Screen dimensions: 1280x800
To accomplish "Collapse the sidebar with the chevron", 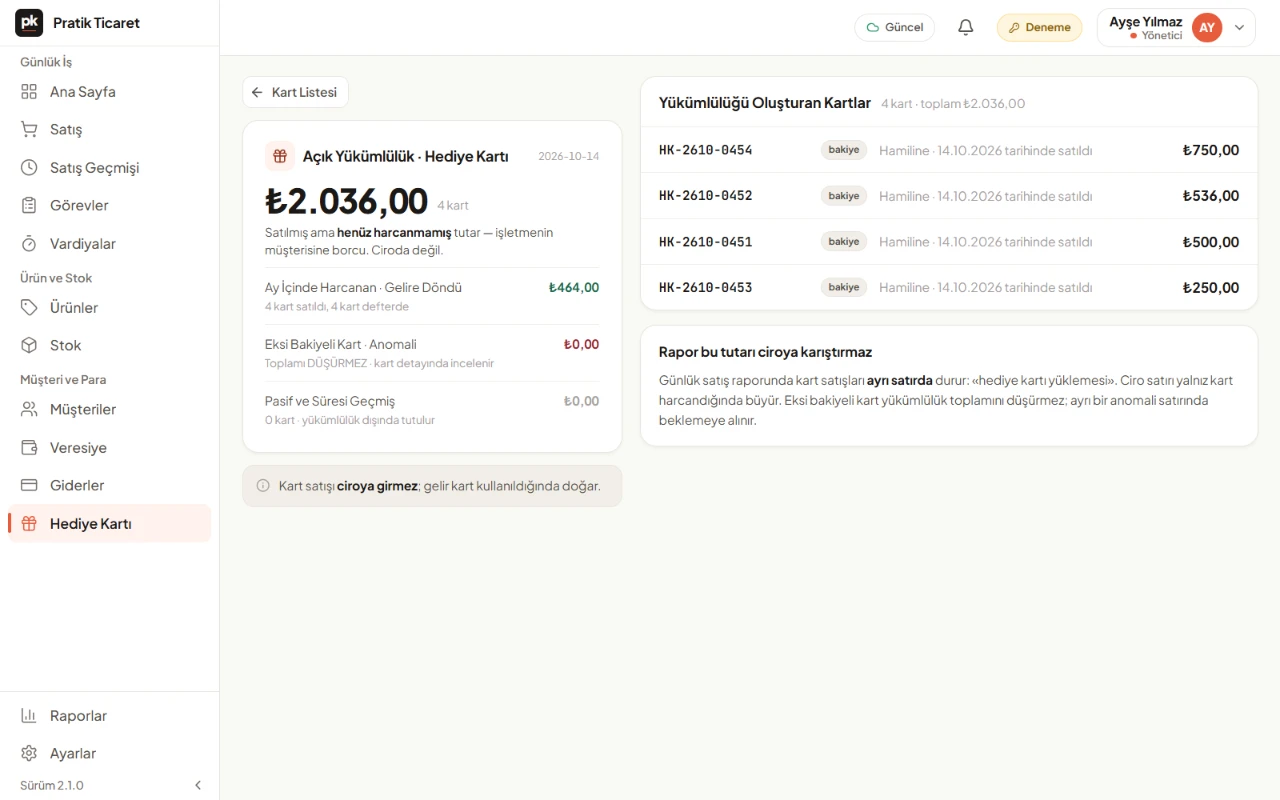I will point(198,786).
